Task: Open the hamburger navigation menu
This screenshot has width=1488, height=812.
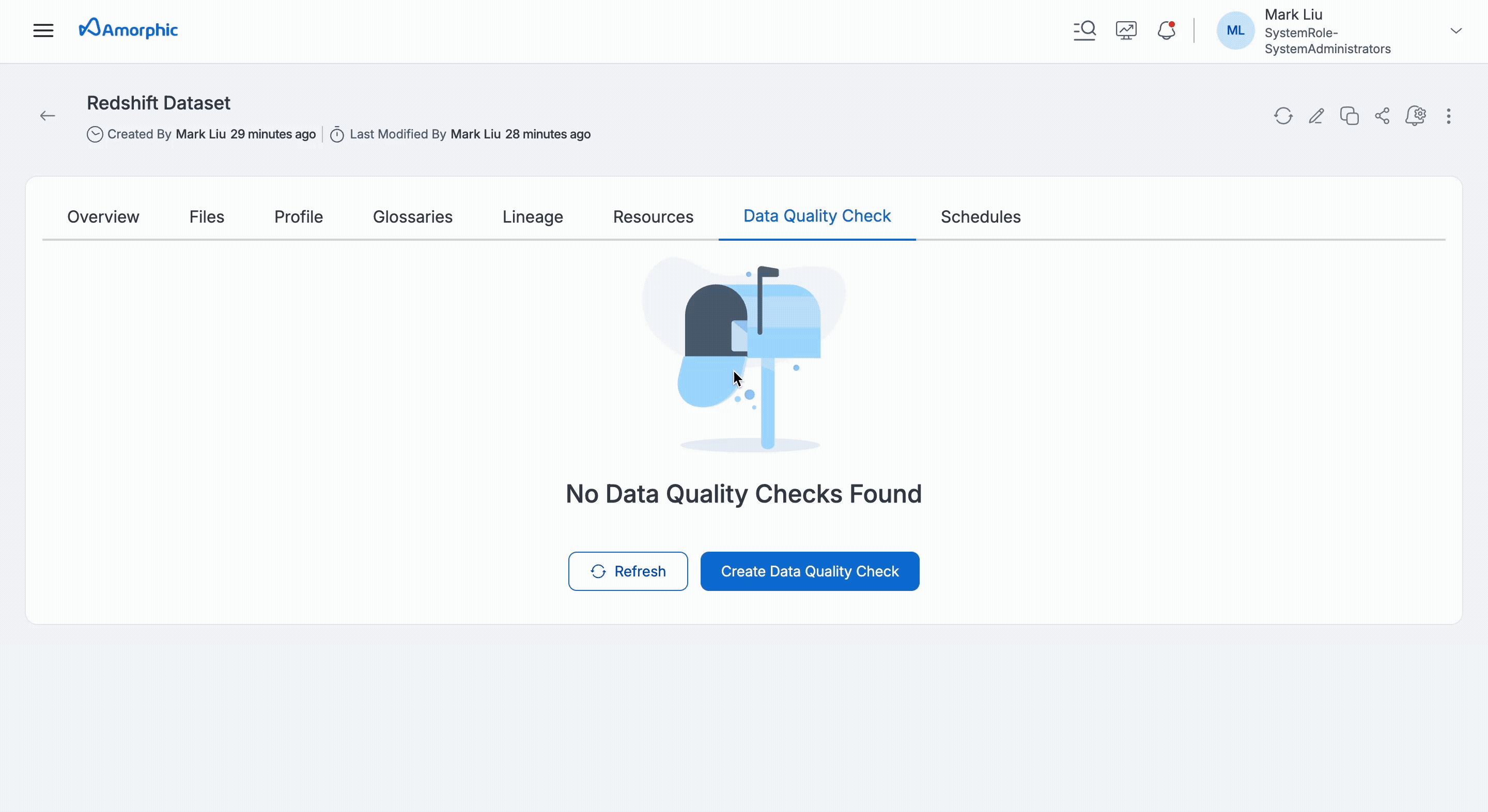Action: coord(43,30)
